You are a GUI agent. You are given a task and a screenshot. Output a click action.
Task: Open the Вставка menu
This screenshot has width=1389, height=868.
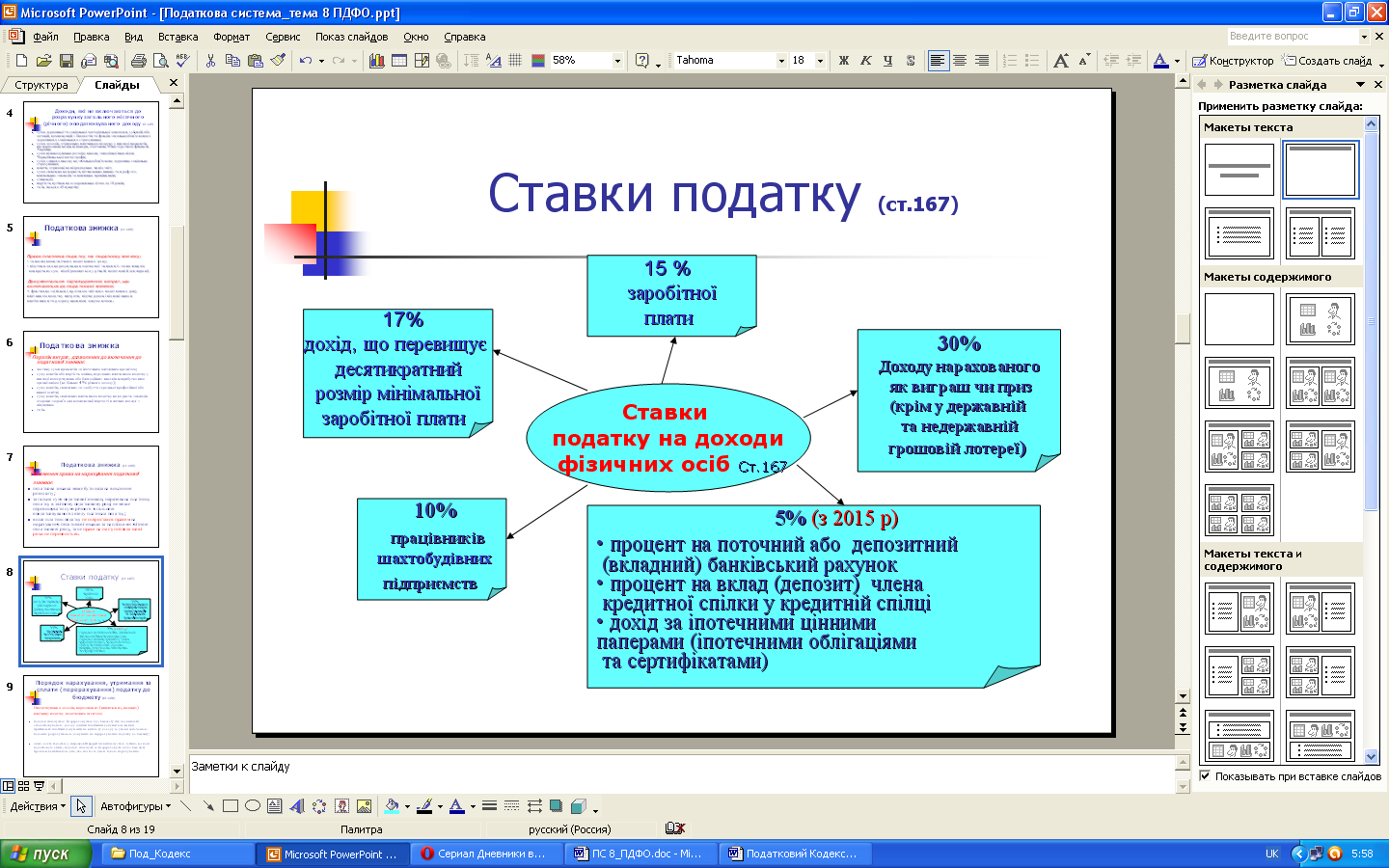coord(177,37)
